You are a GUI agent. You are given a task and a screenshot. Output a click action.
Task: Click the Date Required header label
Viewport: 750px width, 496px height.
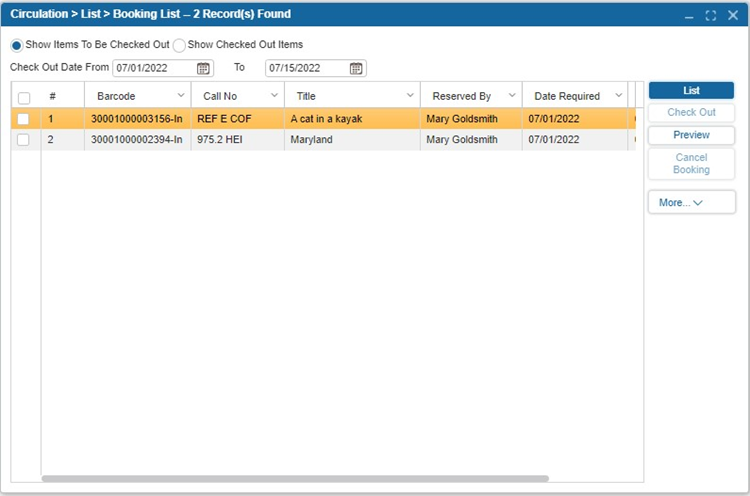567,96
